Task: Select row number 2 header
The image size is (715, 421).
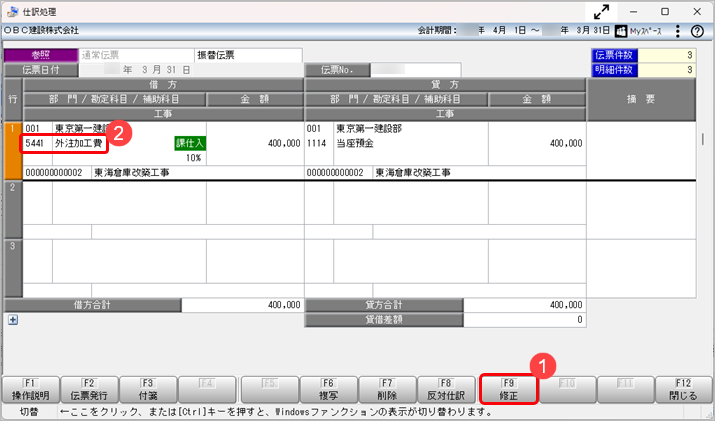Action: click(13, 210)
